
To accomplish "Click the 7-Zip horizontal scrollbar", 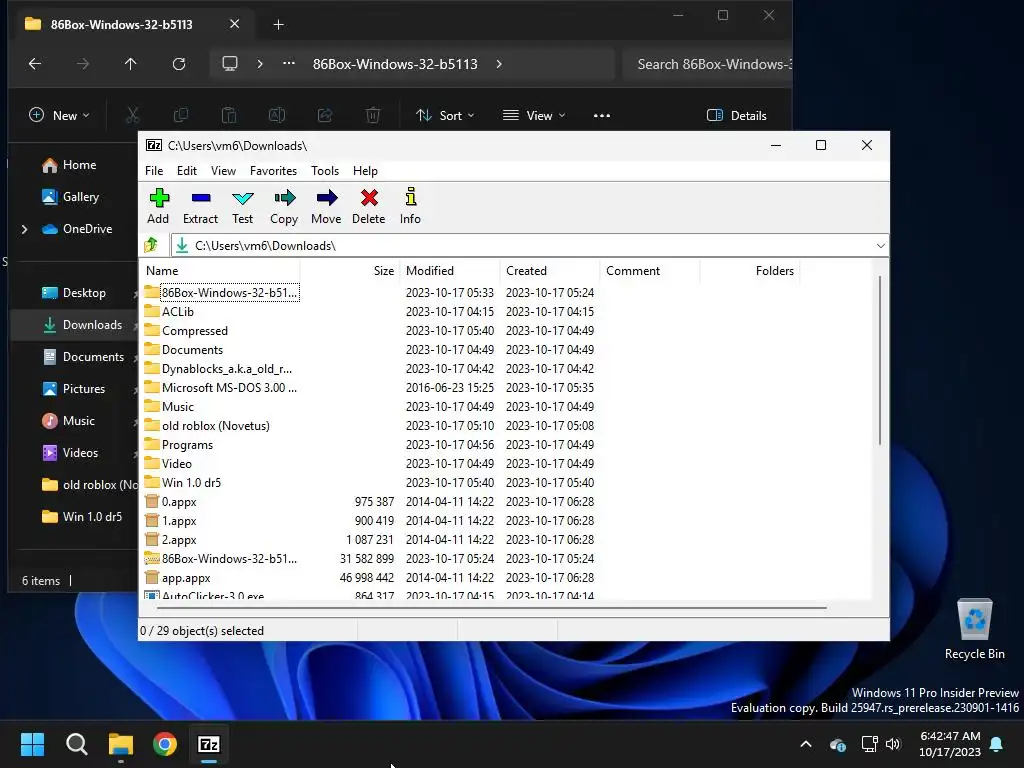I will [491, 607].
